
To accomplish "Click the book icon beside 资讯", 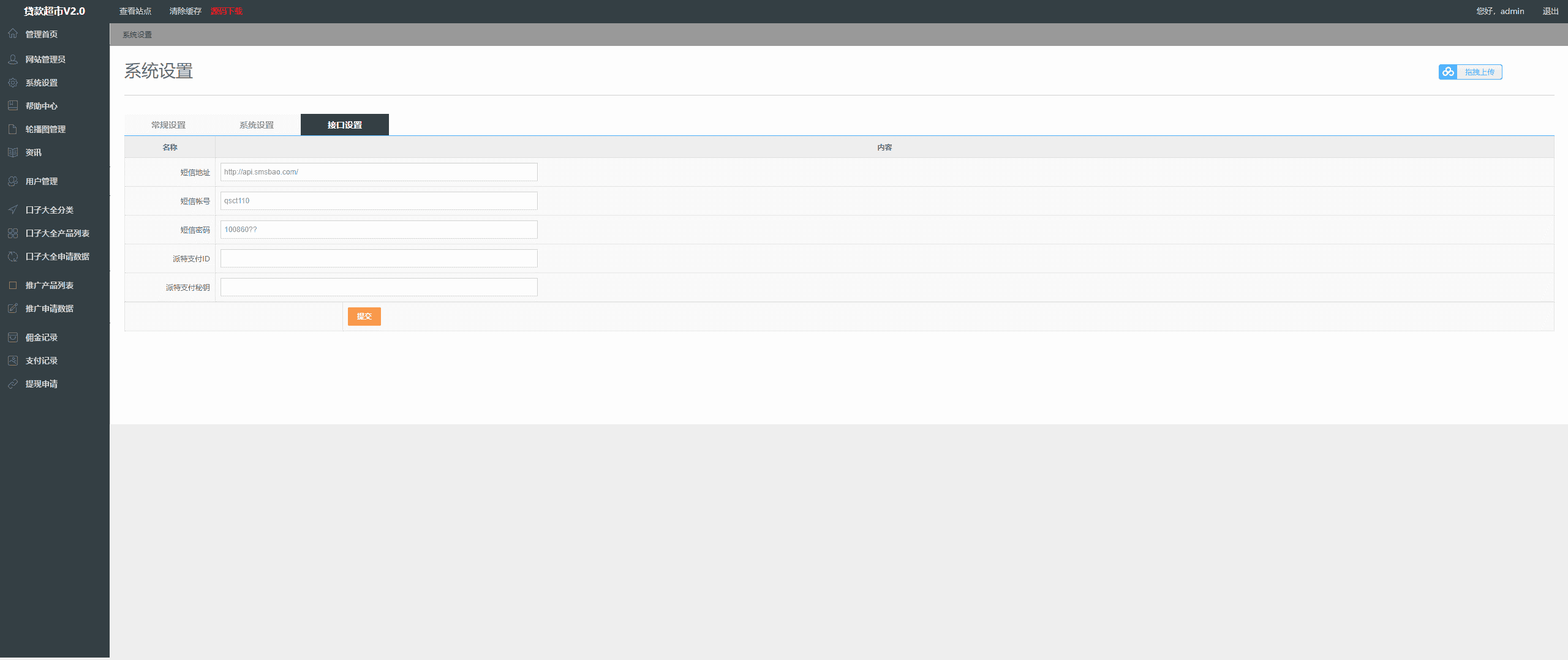I will (x=13, y=152).
